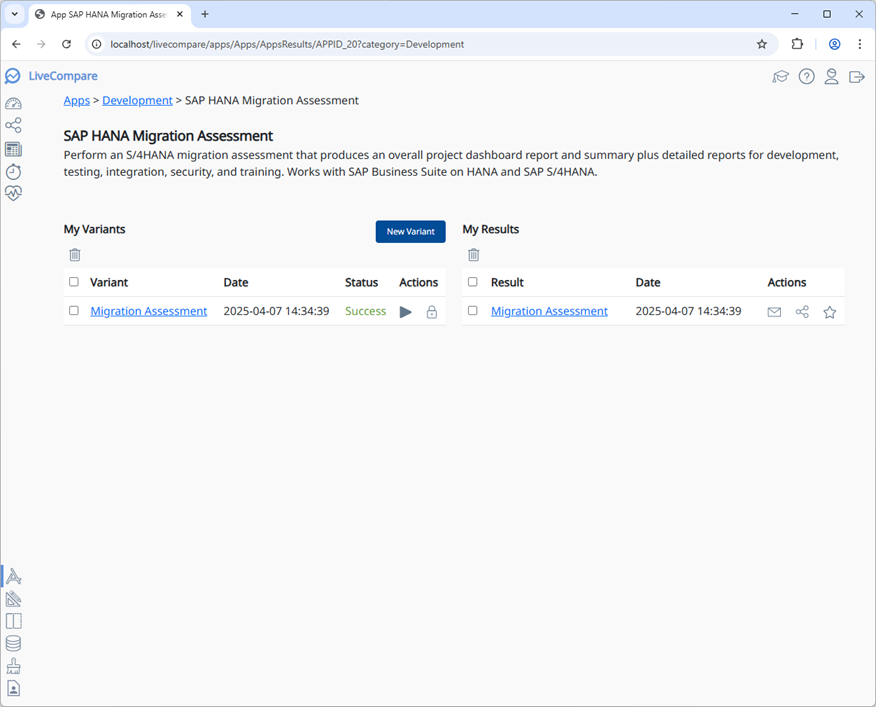
Task: Open the dashboard gauge icon in sidebar
Action: (x=13, y=103)
